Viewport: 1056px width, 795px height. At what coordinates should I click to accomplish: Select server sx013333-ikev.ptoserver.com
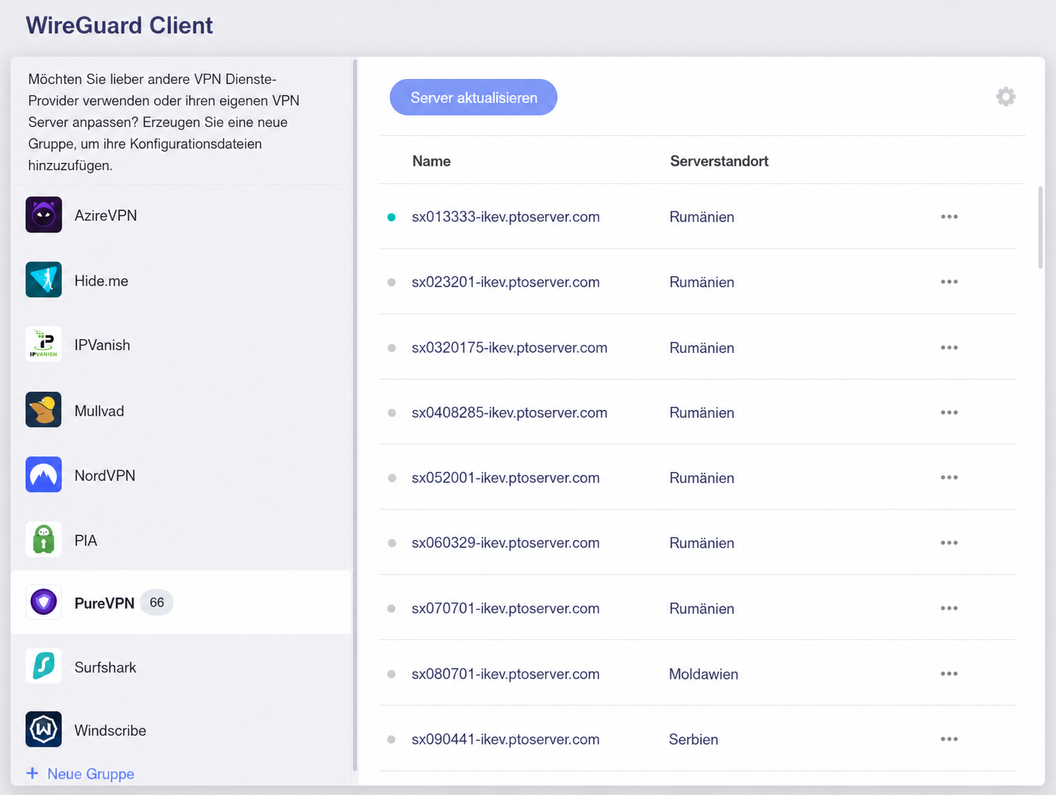[x=506, y=217]
